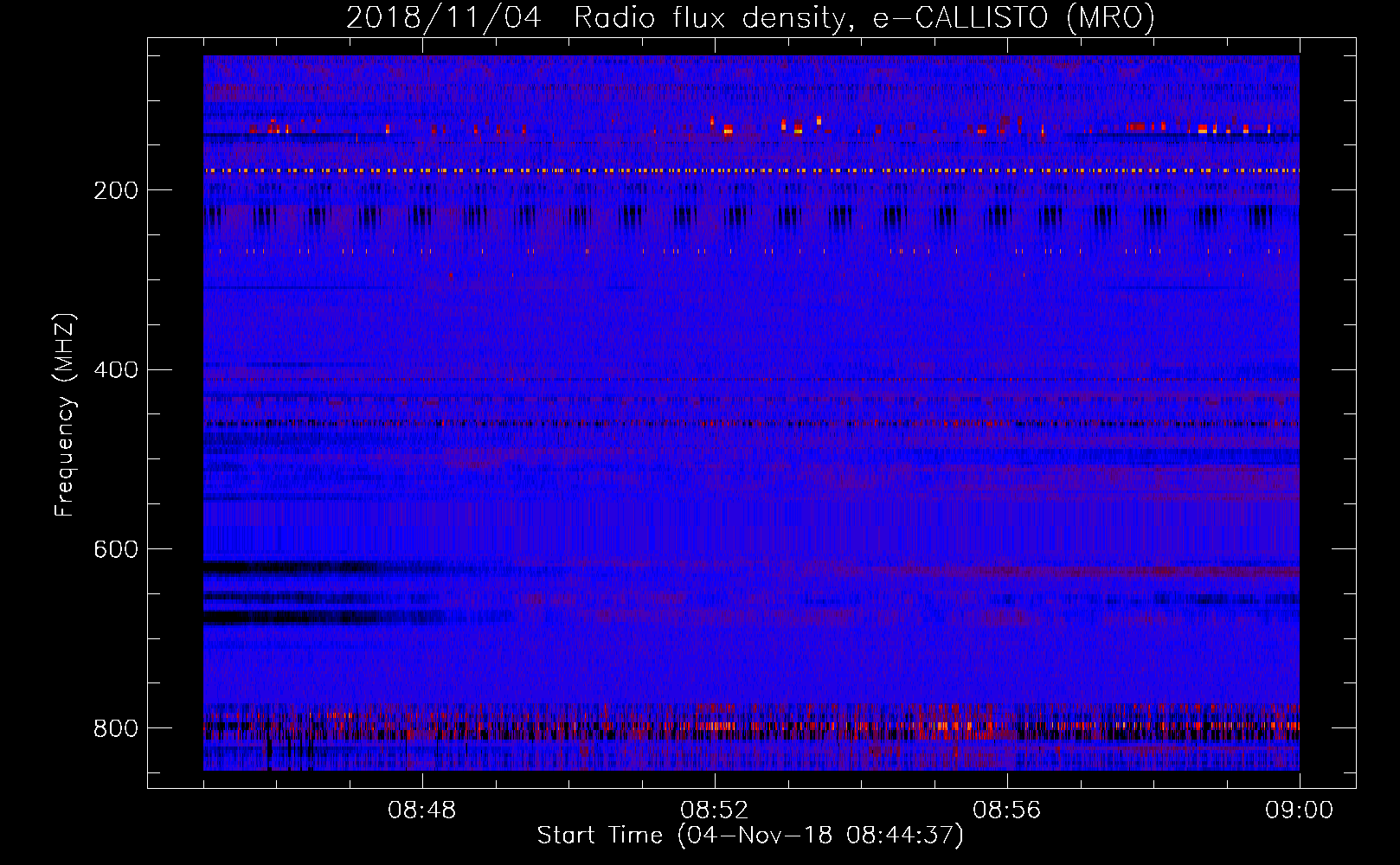Click the 09:00 time tick label
Image resolution: width=1400 pixels, height=865 pixels.
[1300, 811]
